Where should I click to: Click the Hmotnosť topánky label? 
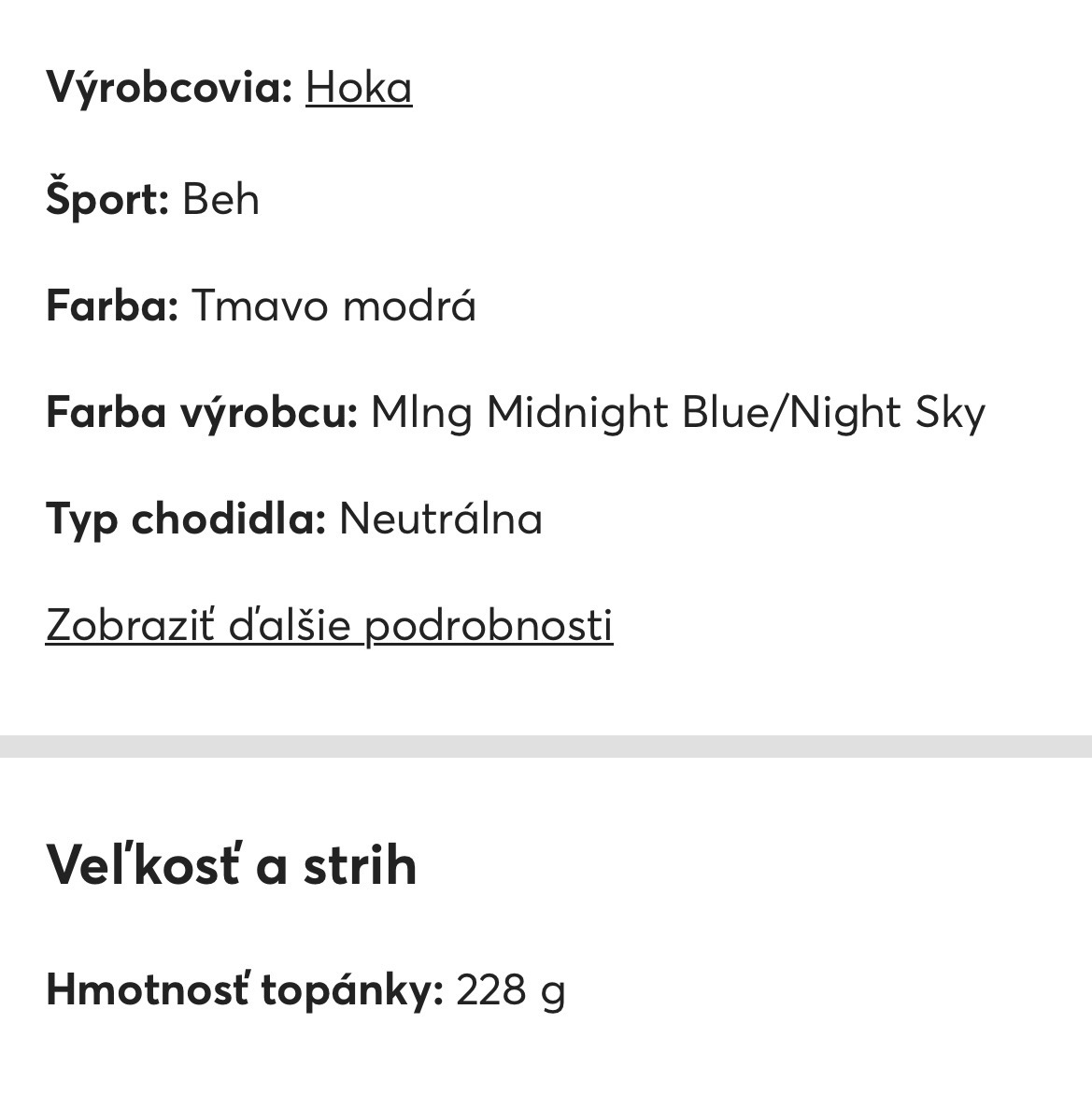coord(244,988)
